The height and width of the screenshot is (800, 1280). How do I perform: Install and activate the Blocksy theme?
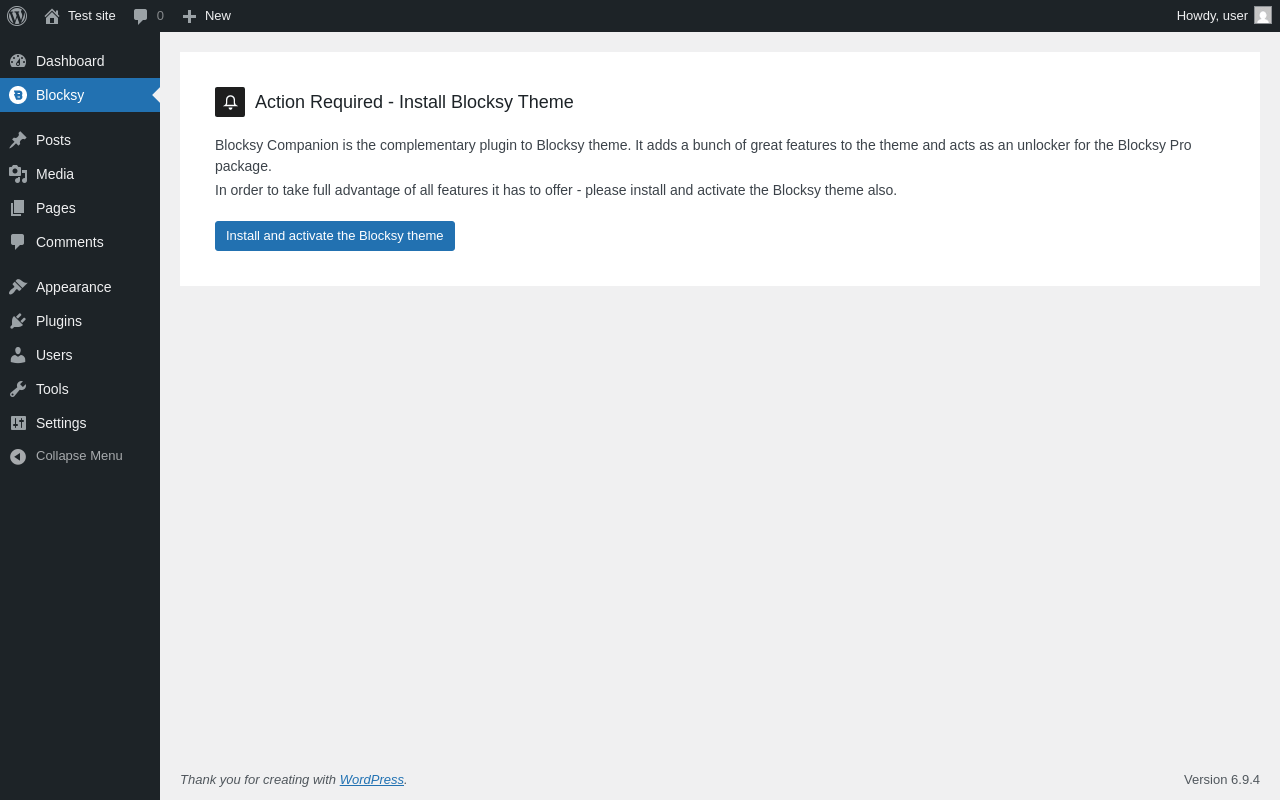pyautogui.click(x=335, y=236)
